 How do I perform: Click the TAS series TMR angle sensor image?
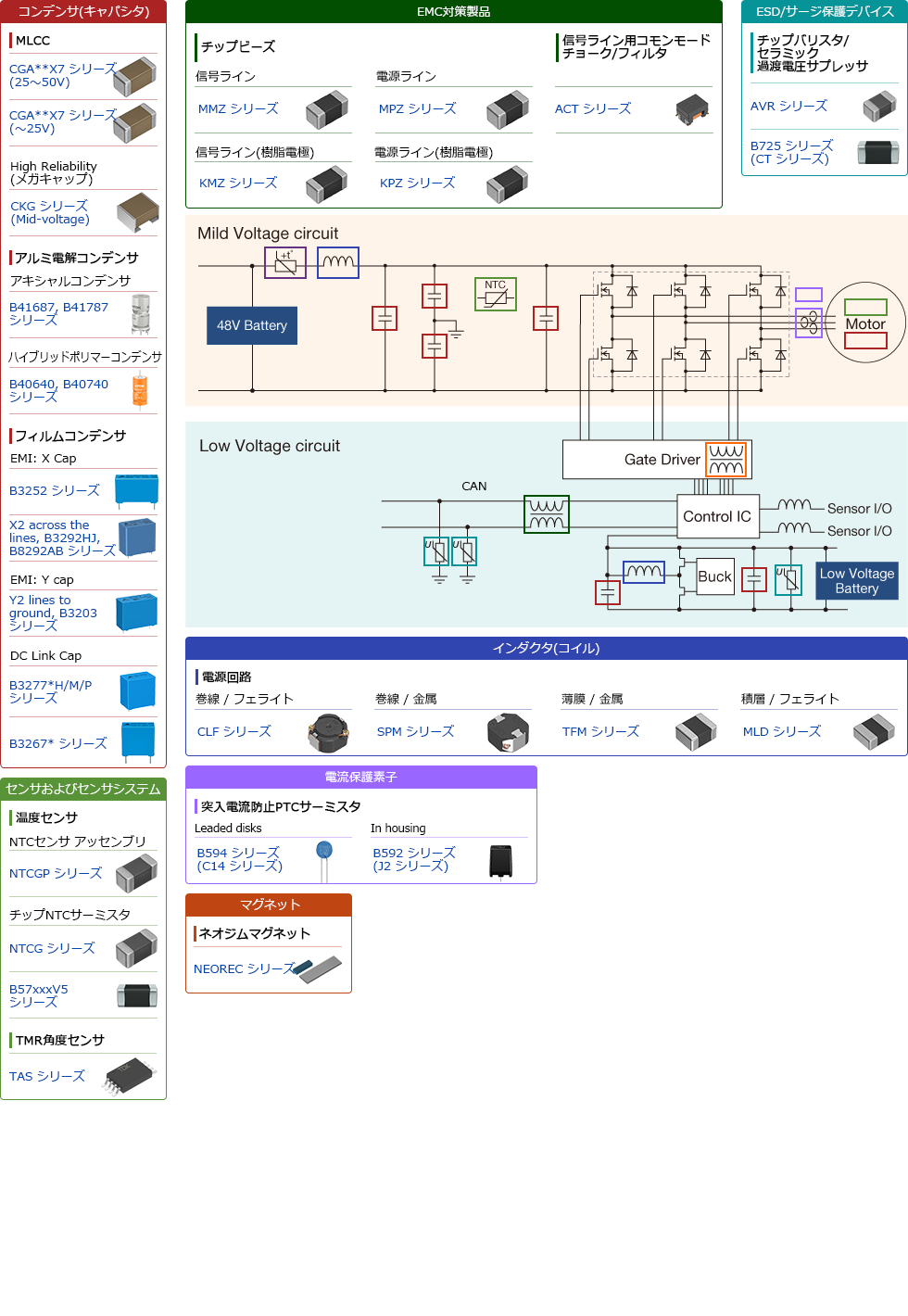pos(130,1076)
